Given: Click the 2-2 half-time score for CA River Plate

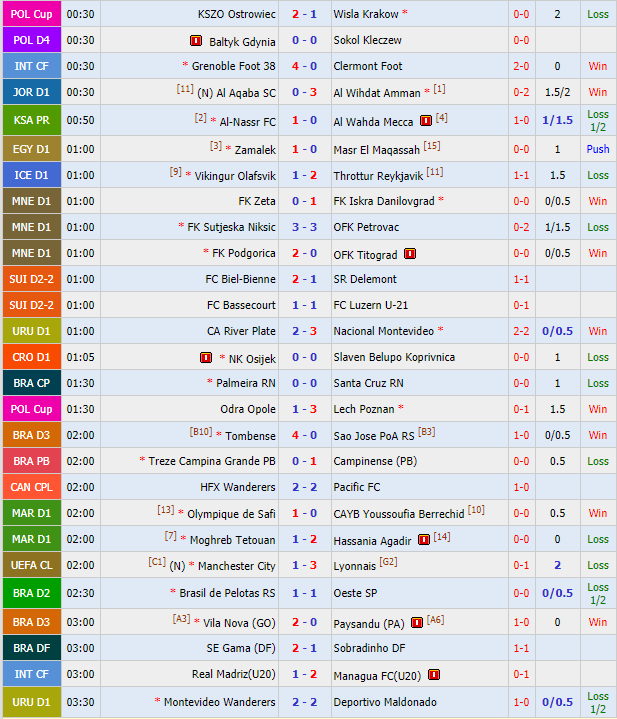Looking at the screenshot, I should point(521,331).
